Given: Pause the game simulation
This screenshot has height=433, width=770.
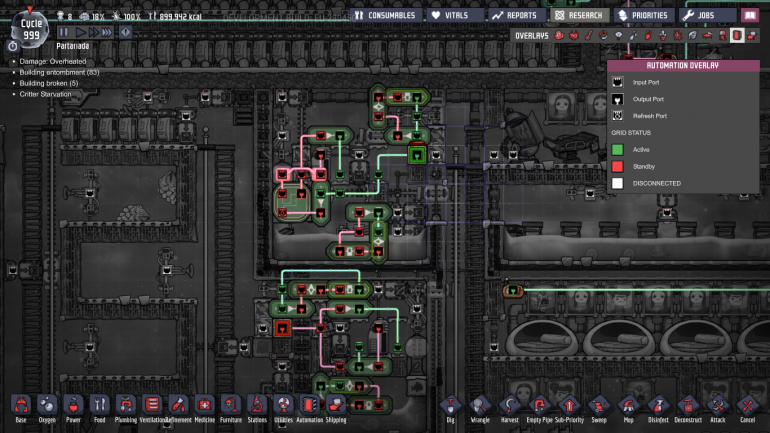Looking at the screenshot, I should coord(64,32).
